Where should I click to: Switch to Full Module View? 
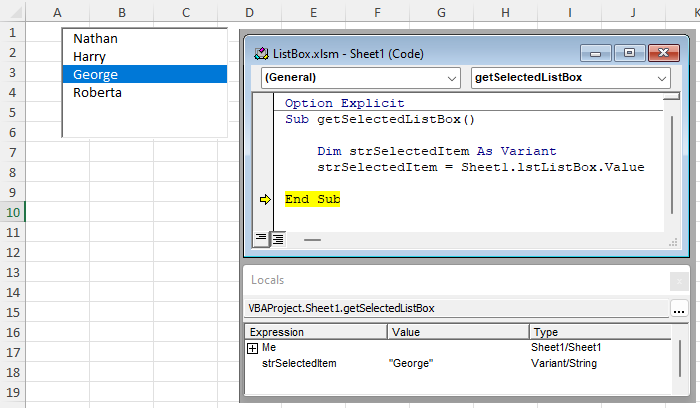click(277, 238)
